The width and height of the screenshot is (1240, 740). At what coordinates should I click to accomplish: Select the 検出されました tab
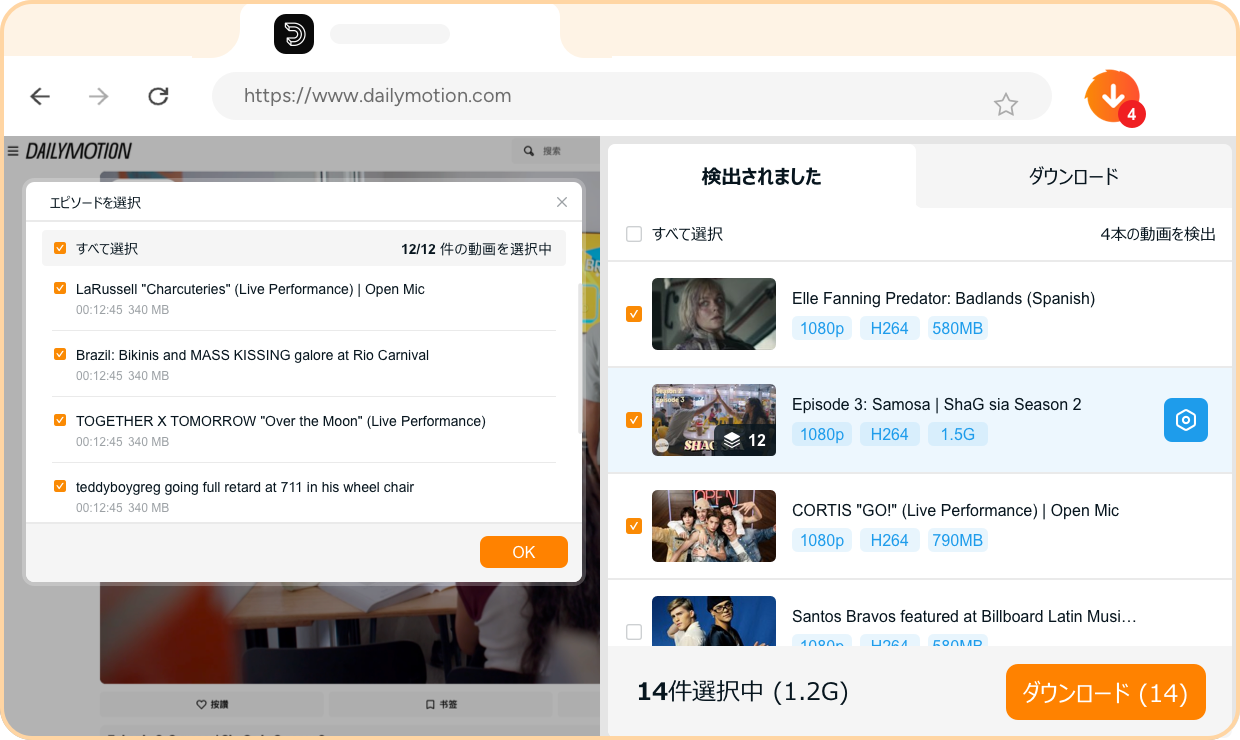click(762, 176)
